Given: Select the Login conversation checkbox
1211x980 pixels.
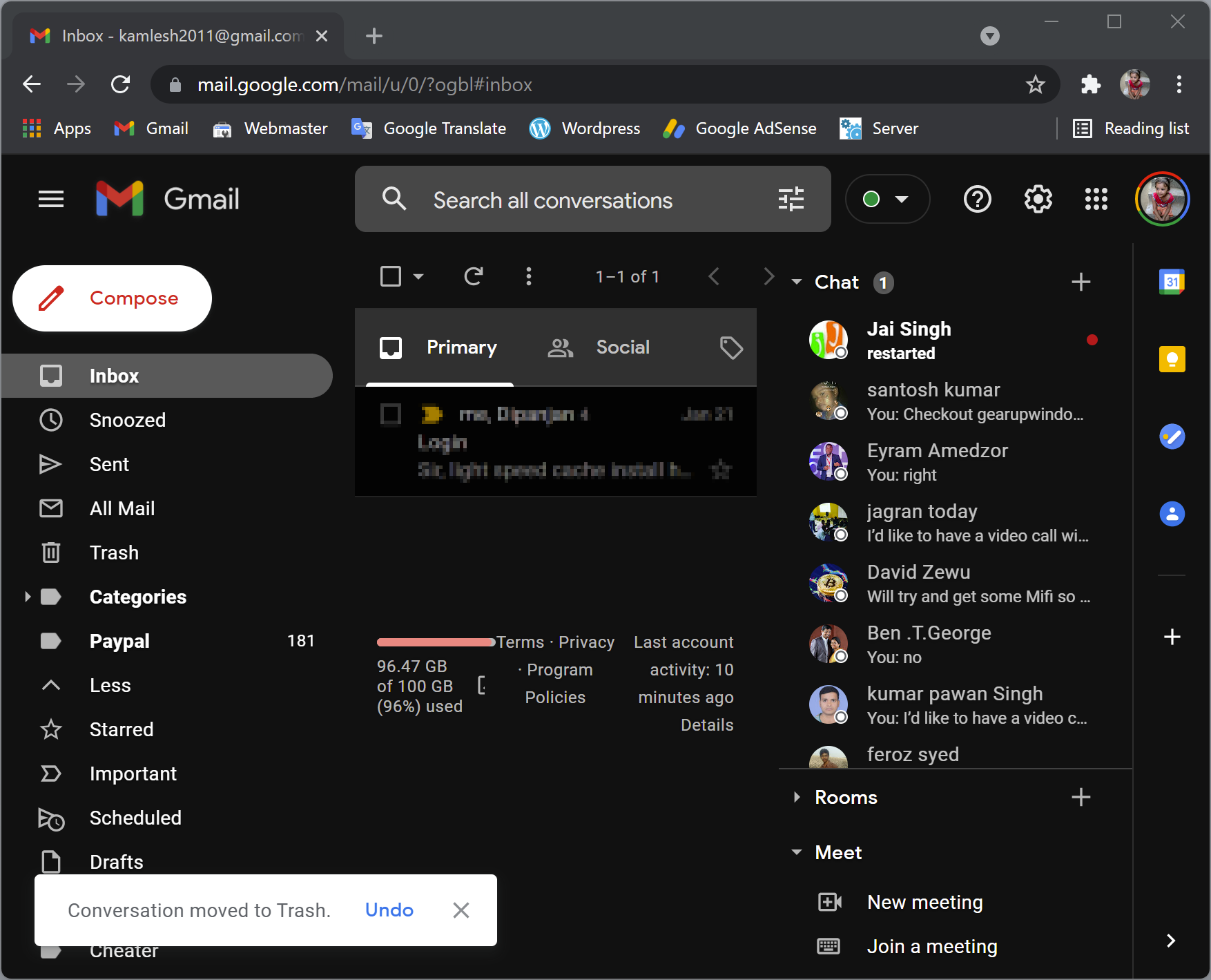Looking at the screenshot, I should click(x=391, y=414).
